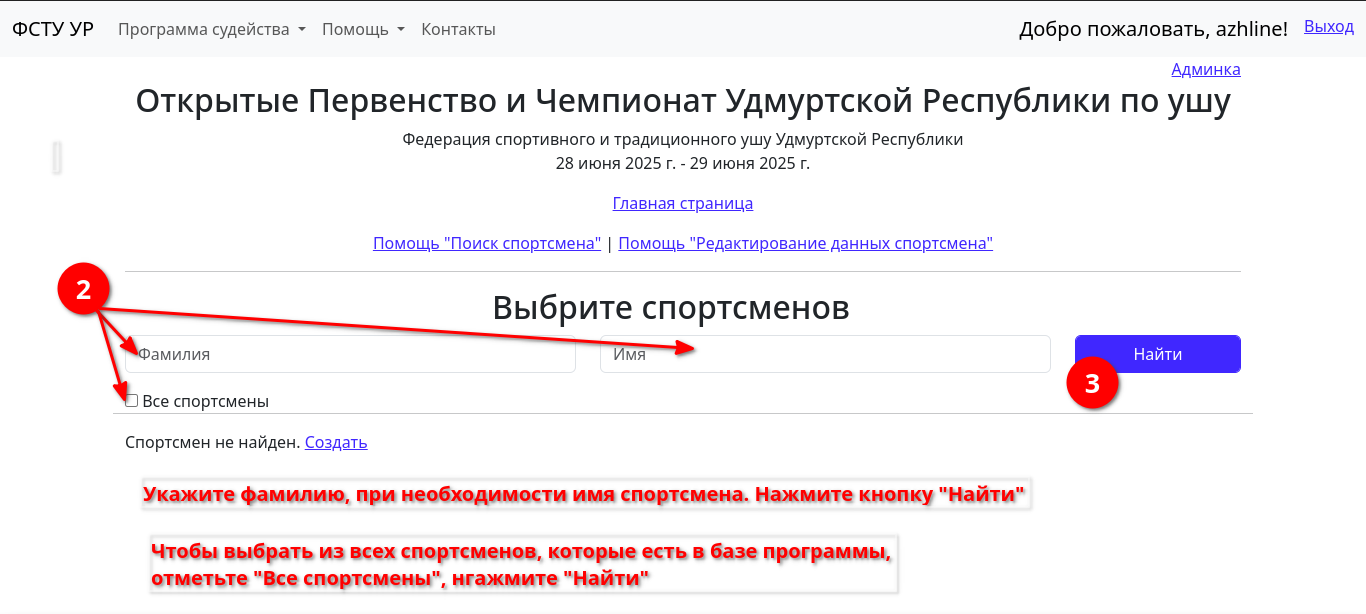Click the "ФСТУ УР" brand link
Screen dimensions: 1366x614
pyautogui.click(x=53, y=29)
